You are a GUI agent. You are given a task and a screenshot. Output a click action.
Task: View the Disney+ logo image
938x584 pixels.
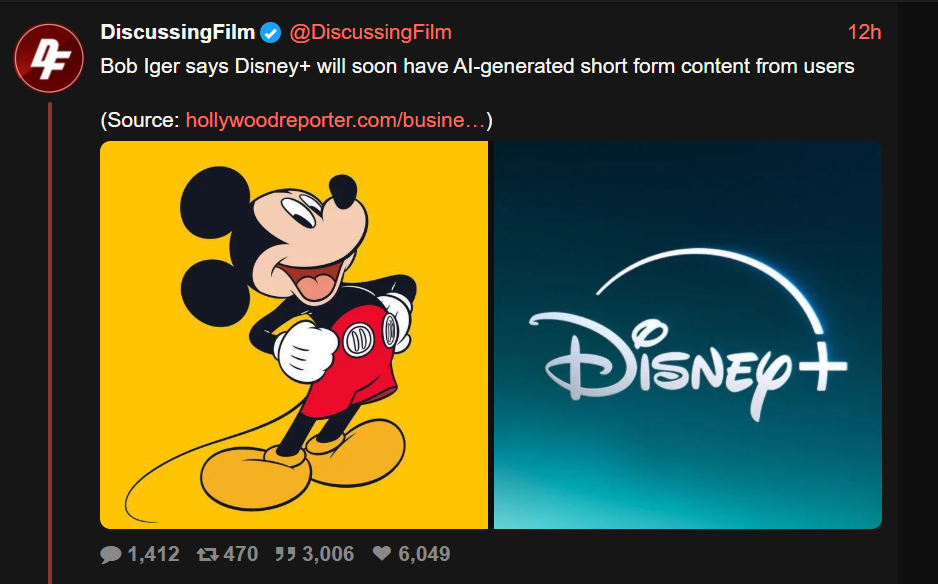(688, 335)
